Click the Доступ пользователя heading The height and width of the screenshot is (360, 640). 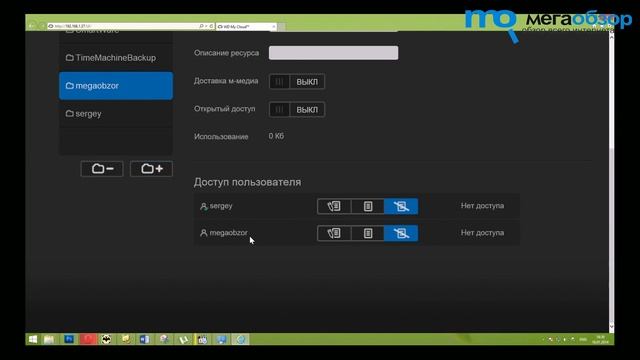[247, 182]
